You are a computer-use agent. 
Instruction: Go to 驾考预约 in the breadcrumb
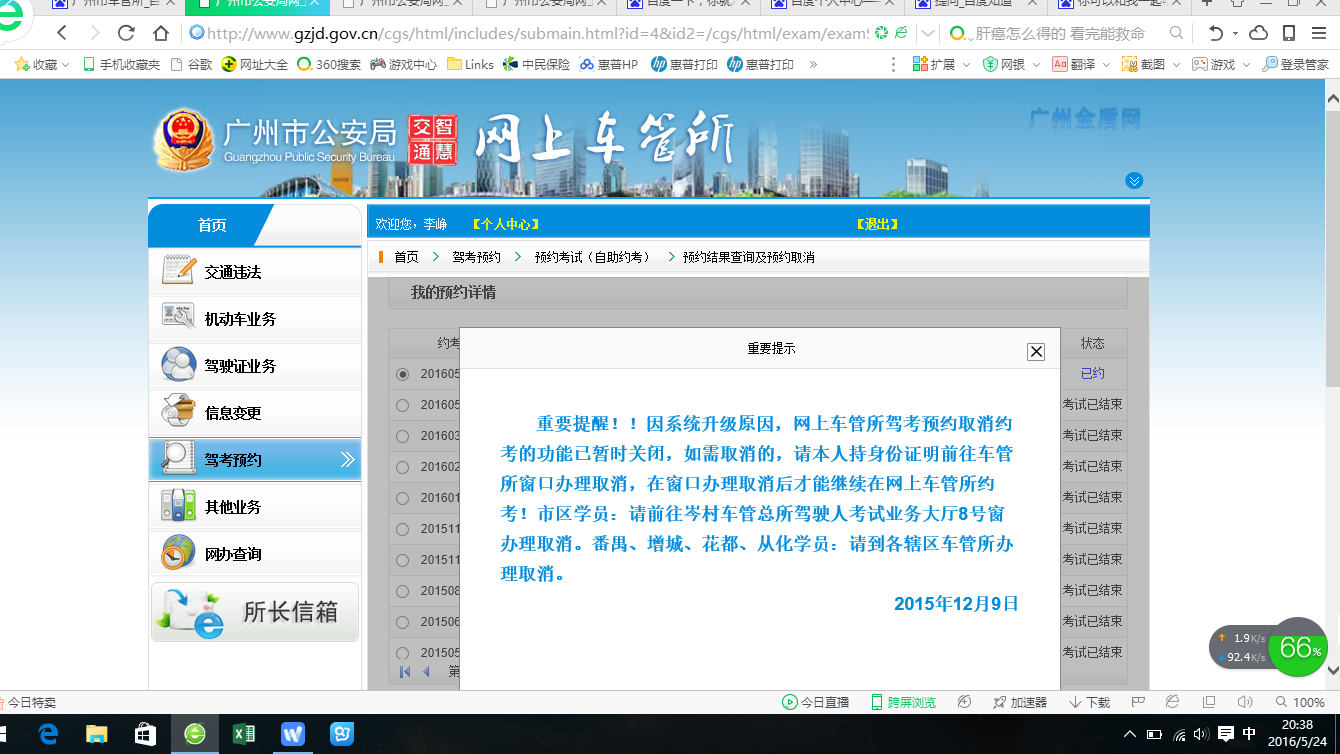[x=476, y=257]
